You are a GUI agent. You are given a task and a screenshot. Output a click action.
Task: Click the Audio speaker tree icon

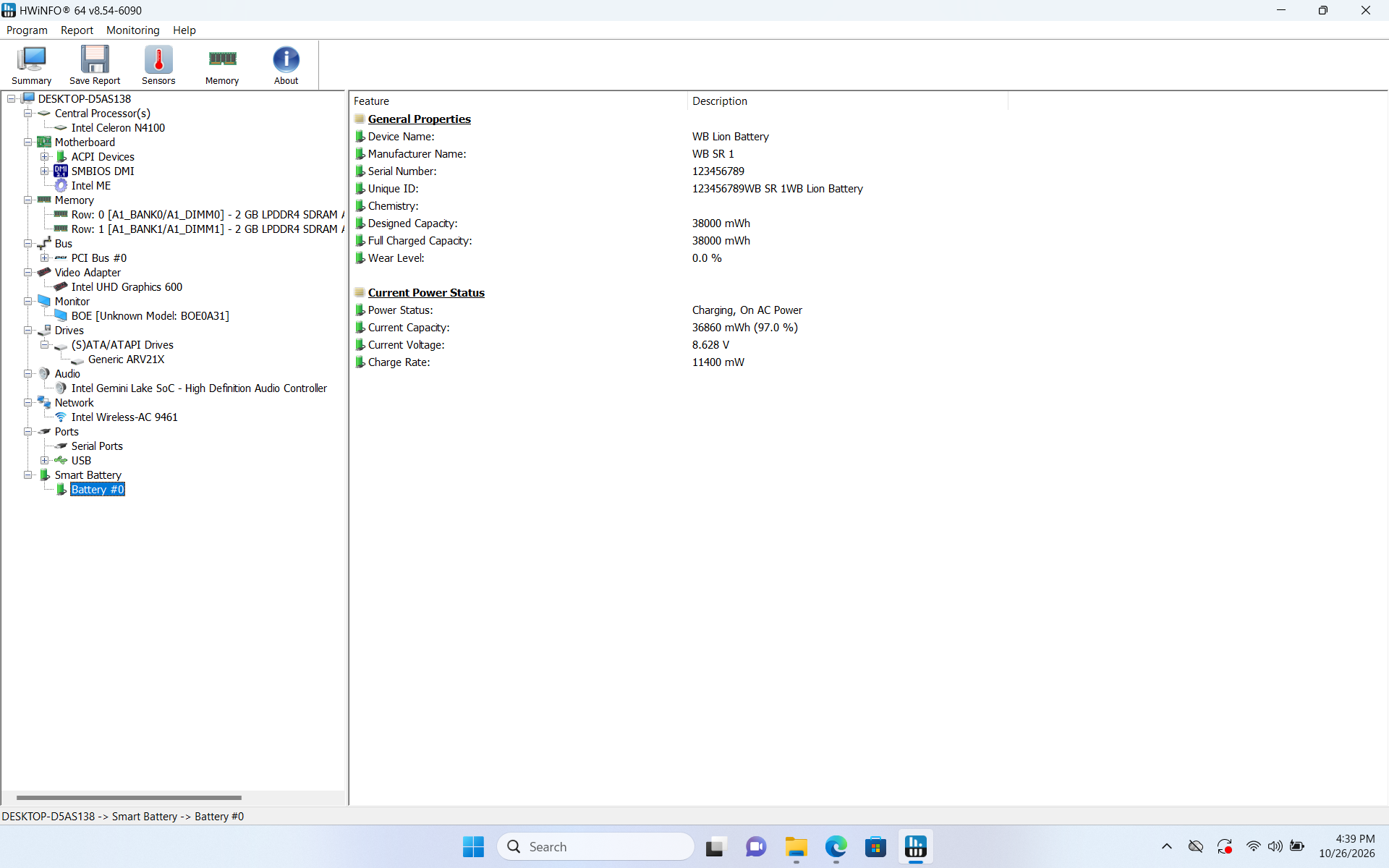pos(44,374)
